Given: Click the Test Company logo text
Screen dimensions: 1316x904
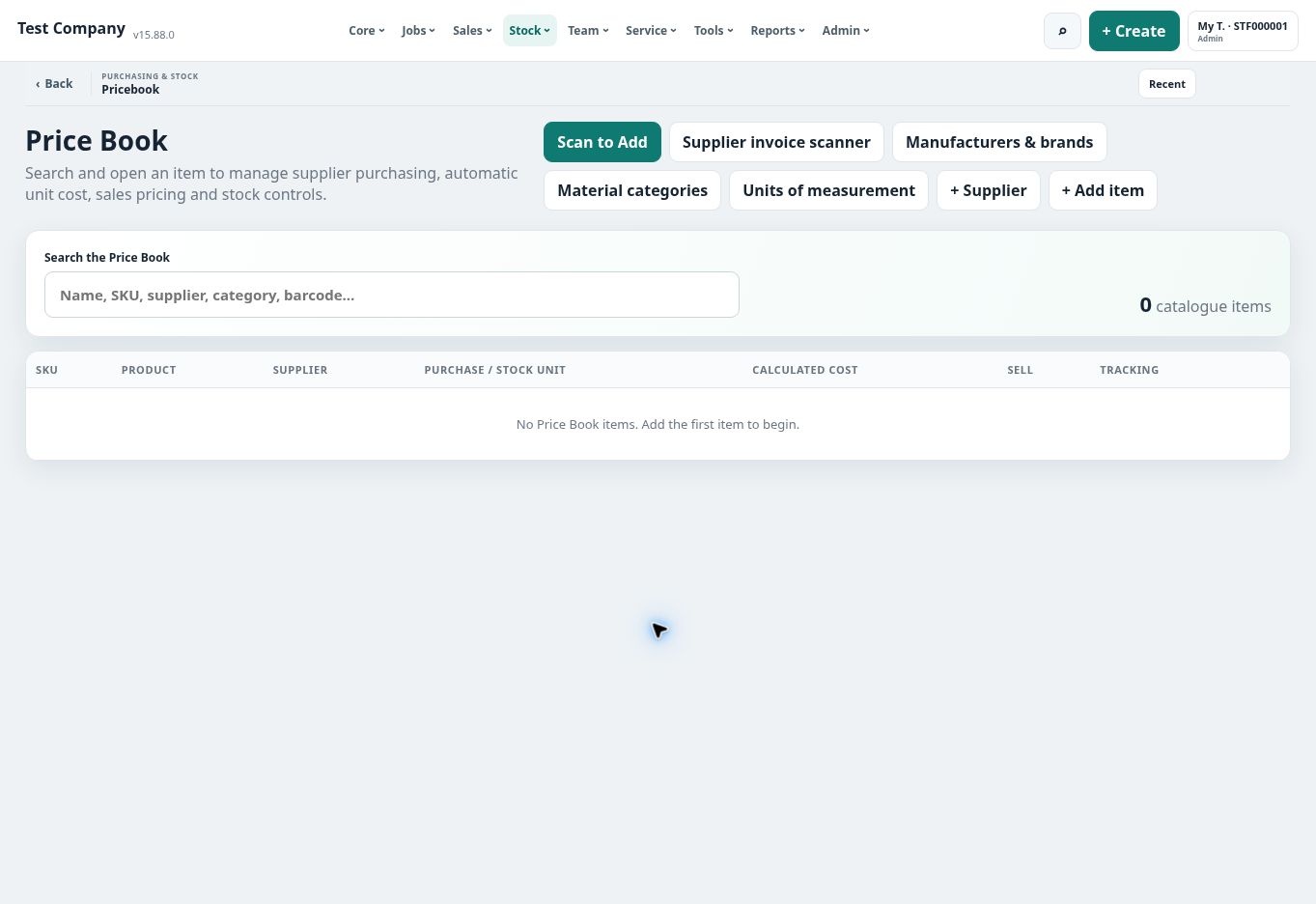Looking at the screenshot, I should point(71,29).
